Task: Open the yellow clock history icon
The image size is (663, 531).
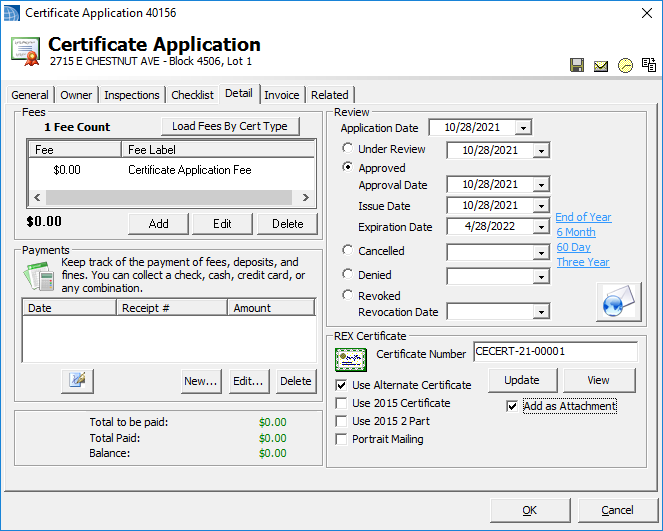Action: (x=625, y=66)
